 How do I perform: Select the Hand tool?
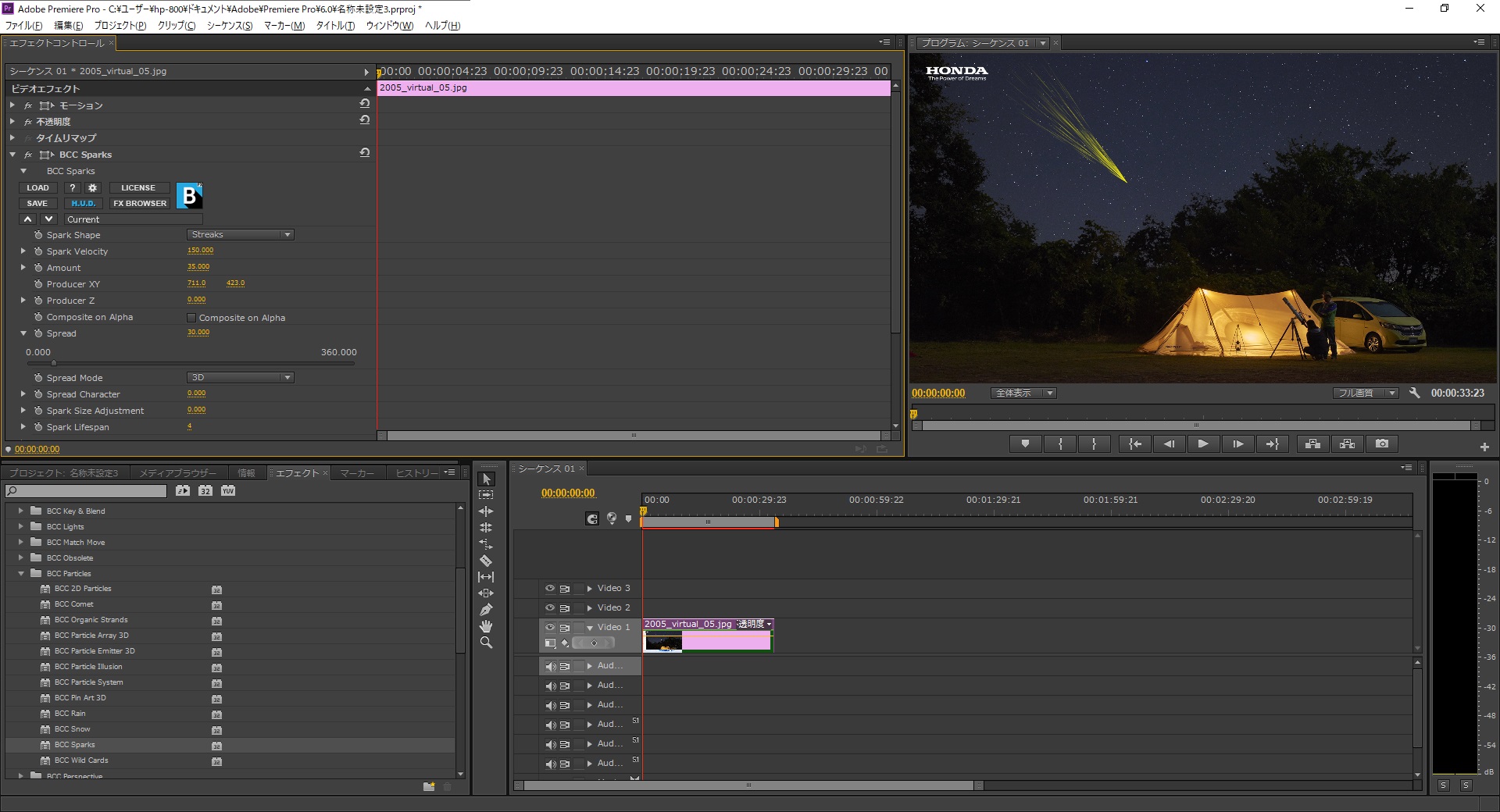coord(486,626)
